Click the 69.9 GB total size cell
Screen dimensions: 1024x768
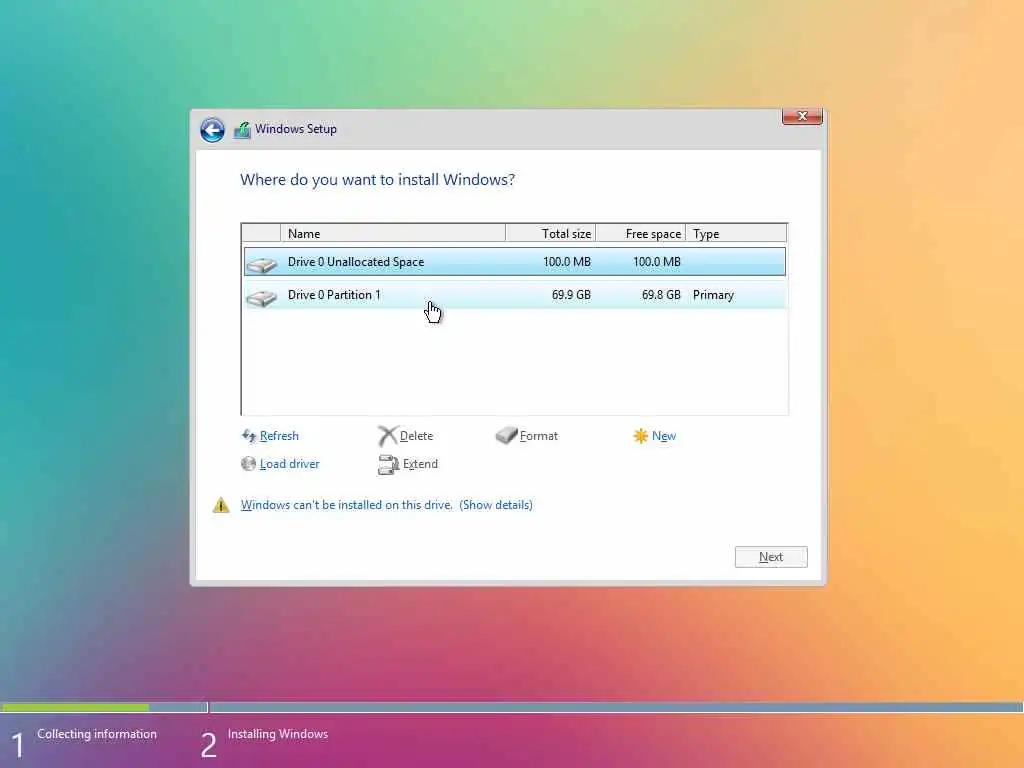point(571,295)
